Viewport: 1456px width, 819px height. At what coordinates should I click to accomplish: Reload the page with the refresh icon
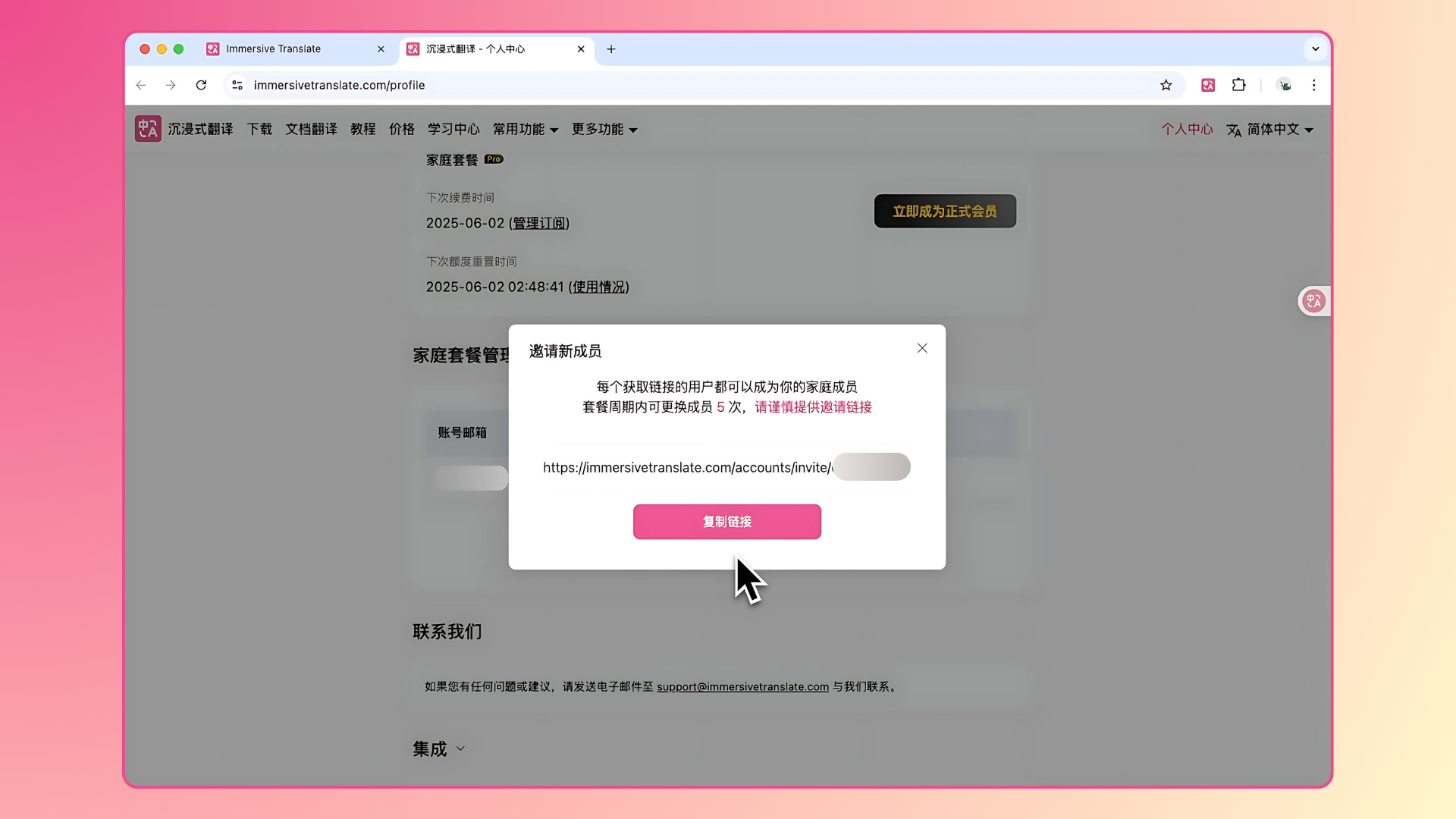tap(201, 85)
